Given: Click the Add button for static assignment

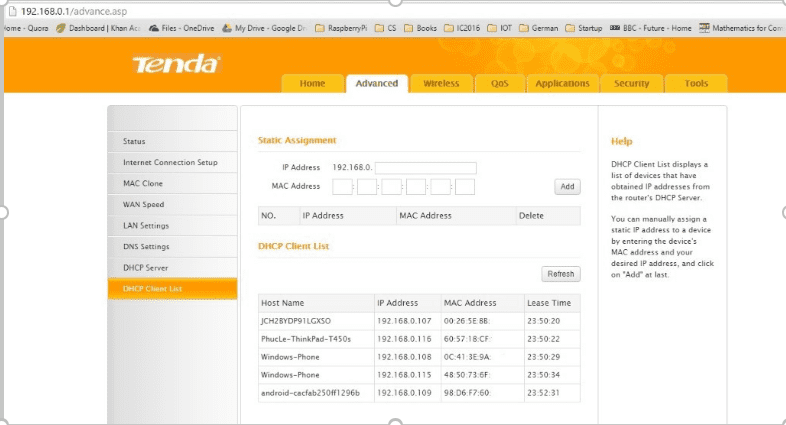Looking at the screenshot, I should tap(567, 187).
